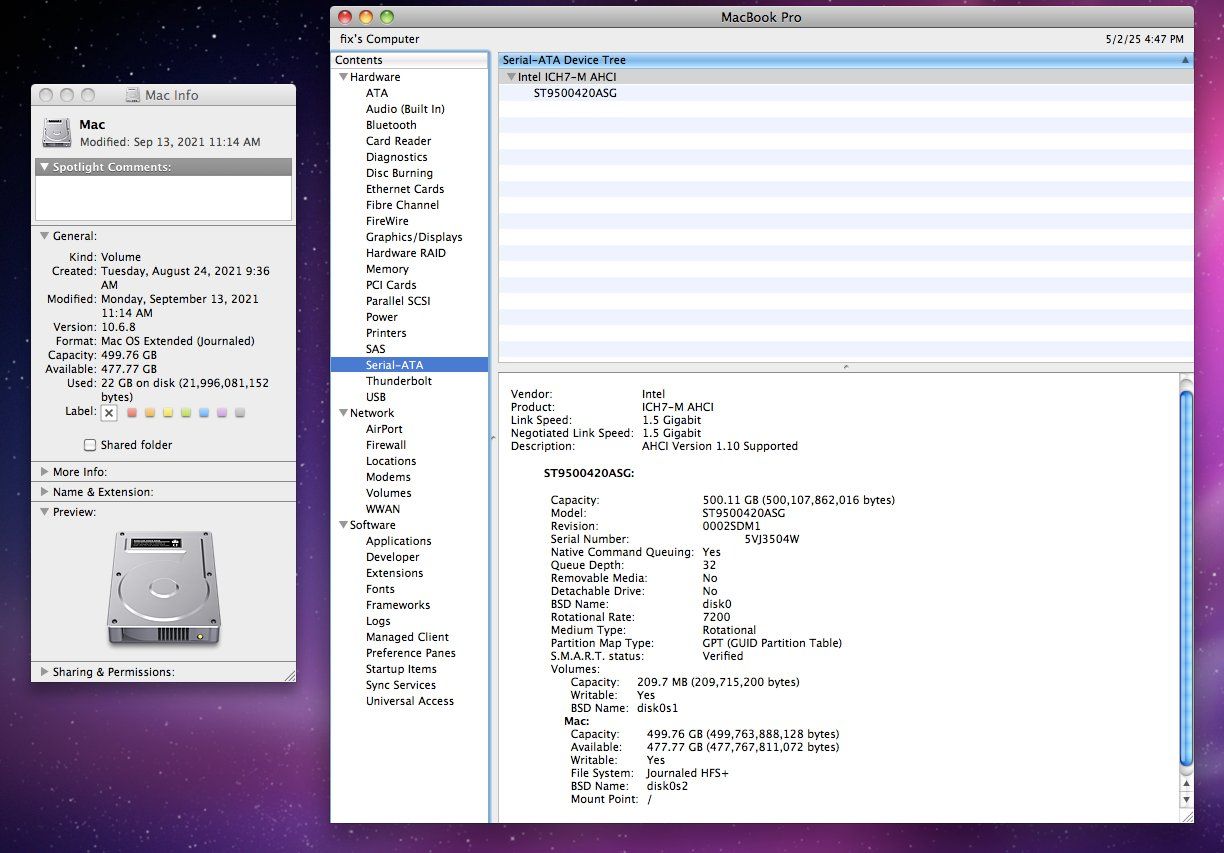Select Audio (Built In) in contents
This screenshot has width=1224, height=853.
point(405,109)
